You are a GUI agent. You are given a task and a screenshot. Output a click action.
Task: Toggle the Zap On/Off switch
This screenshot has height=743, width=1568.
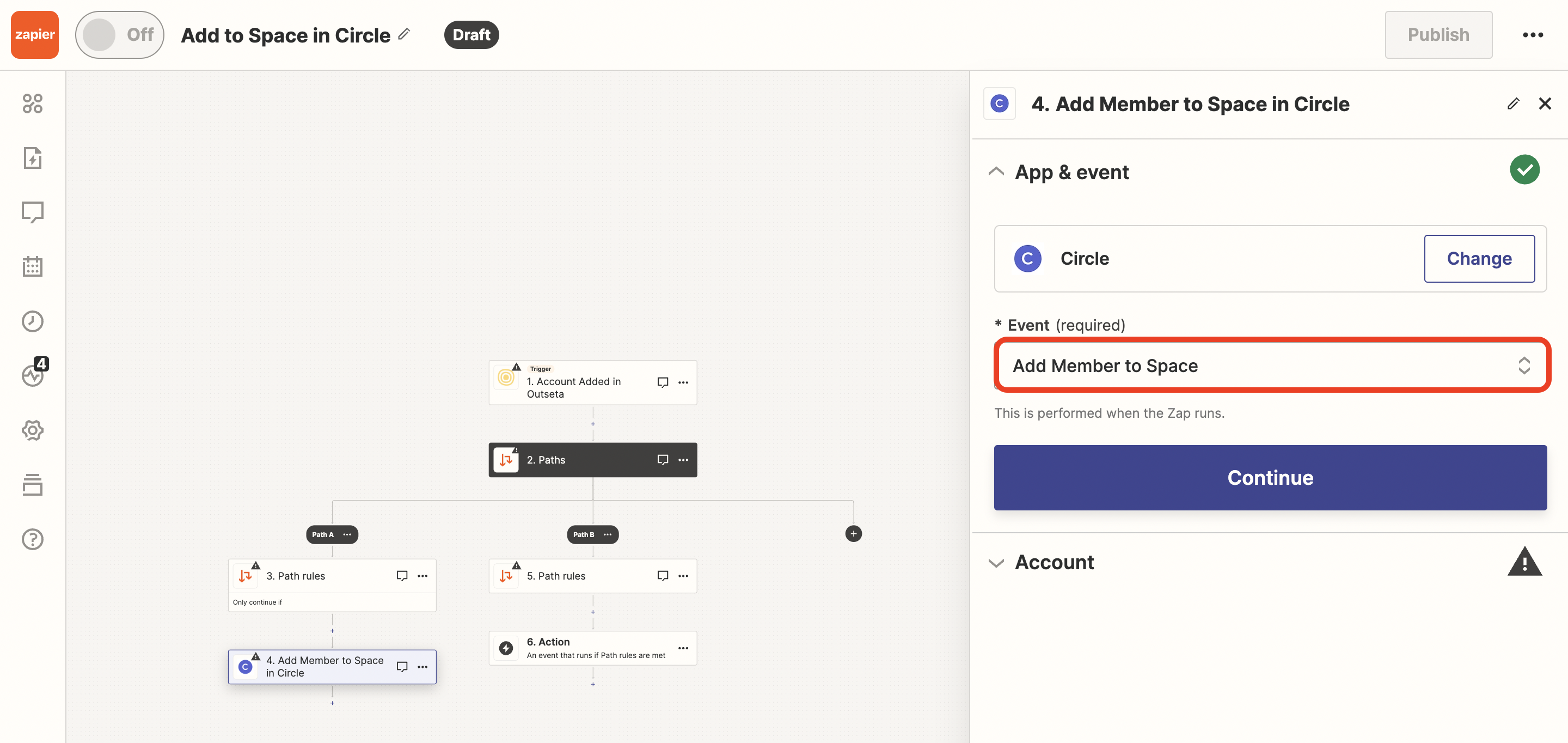pos(119,35)
